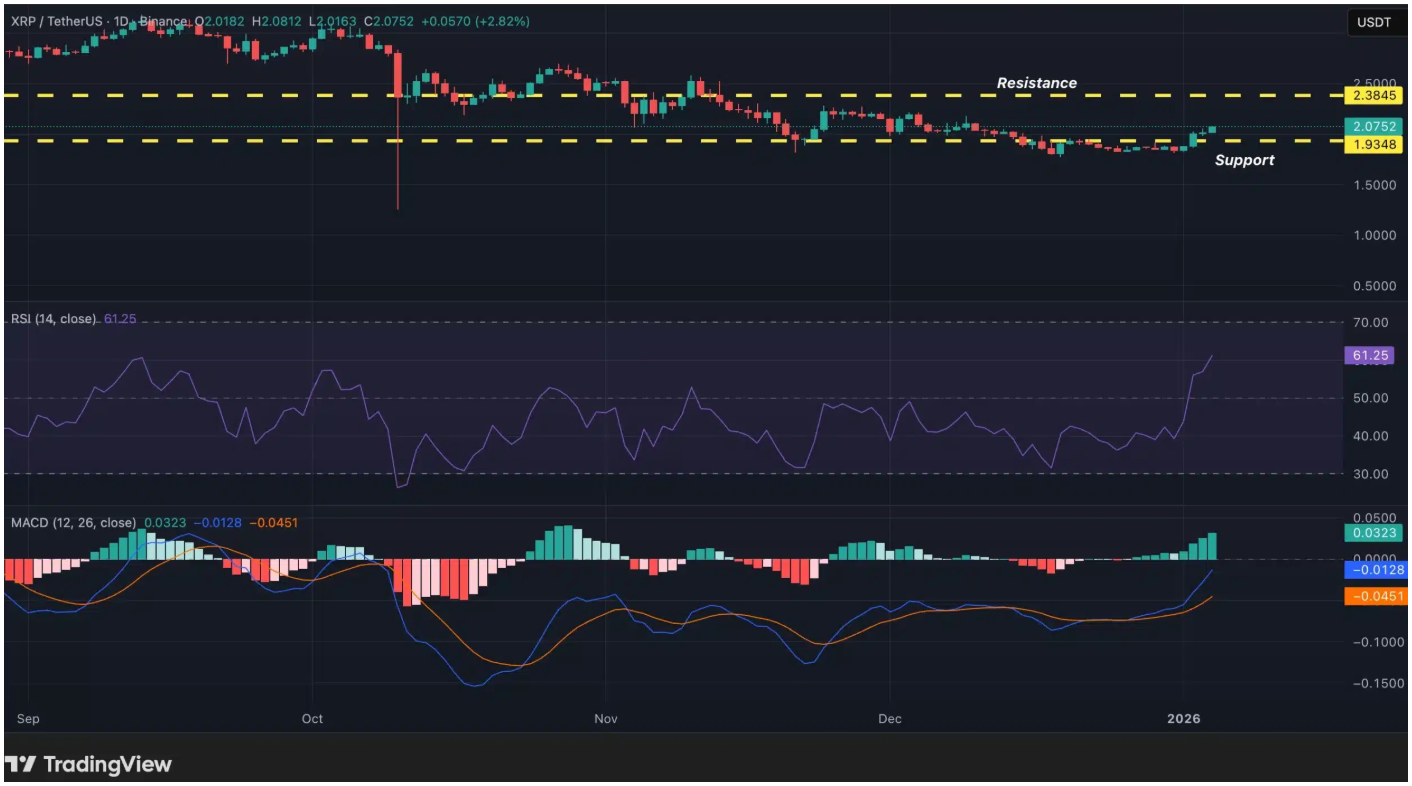Click the 2026 label on time axis
Screen dimensions: 1412x786
(1183, 718)
